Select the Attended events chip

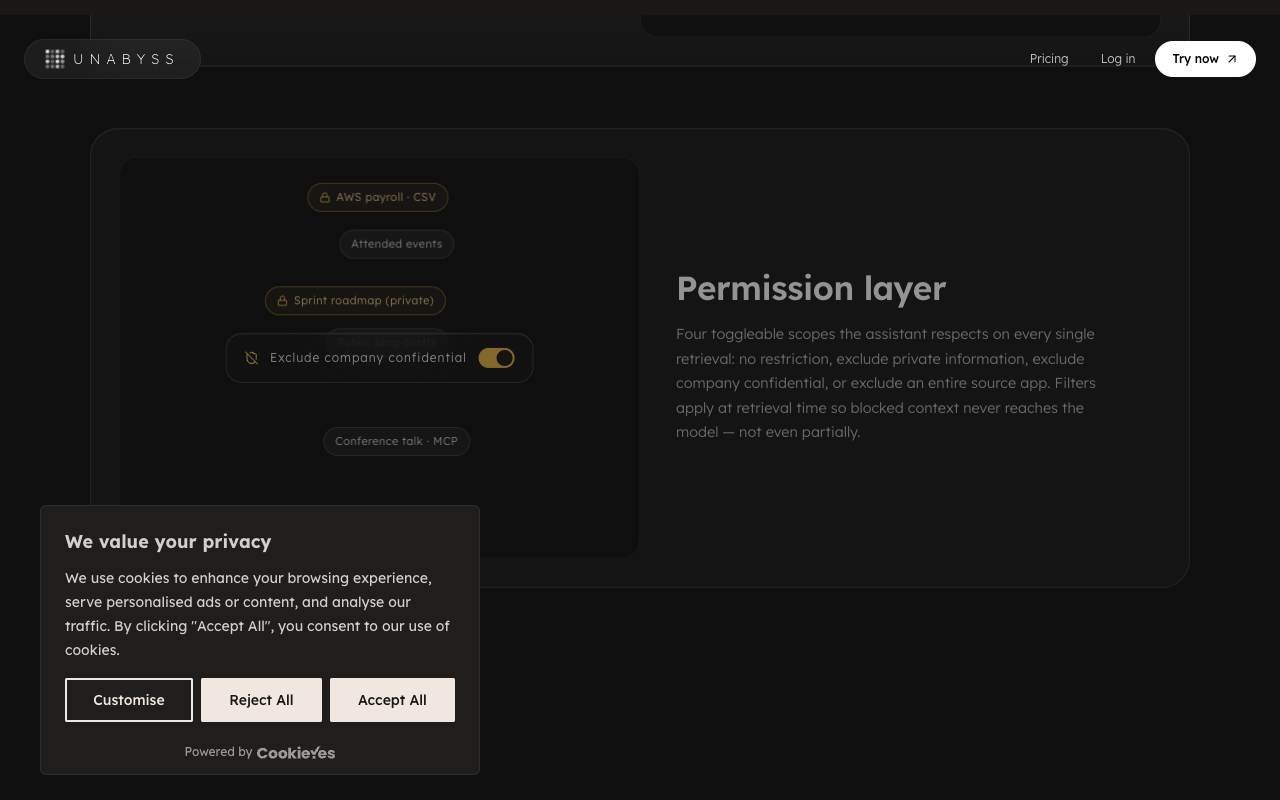tap(397, 244)
